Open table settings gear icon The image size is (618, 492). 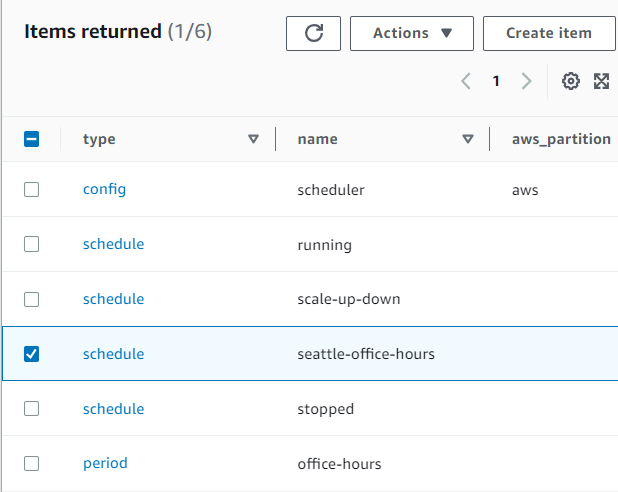[571, 82]
